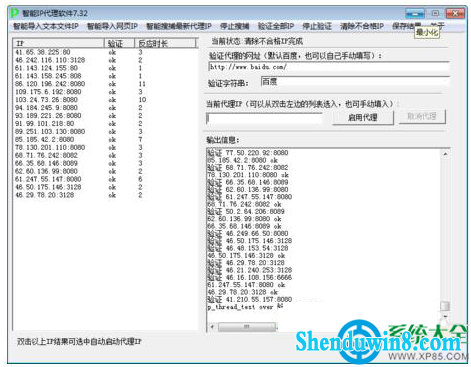
Task: Click reaction time 7 for 85.185.42.2:8080
Action: (140, 140)
